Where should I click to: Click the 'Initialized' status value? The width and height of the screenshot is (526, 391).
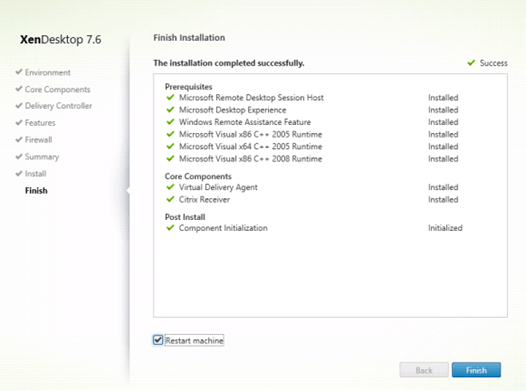[445, 228]
